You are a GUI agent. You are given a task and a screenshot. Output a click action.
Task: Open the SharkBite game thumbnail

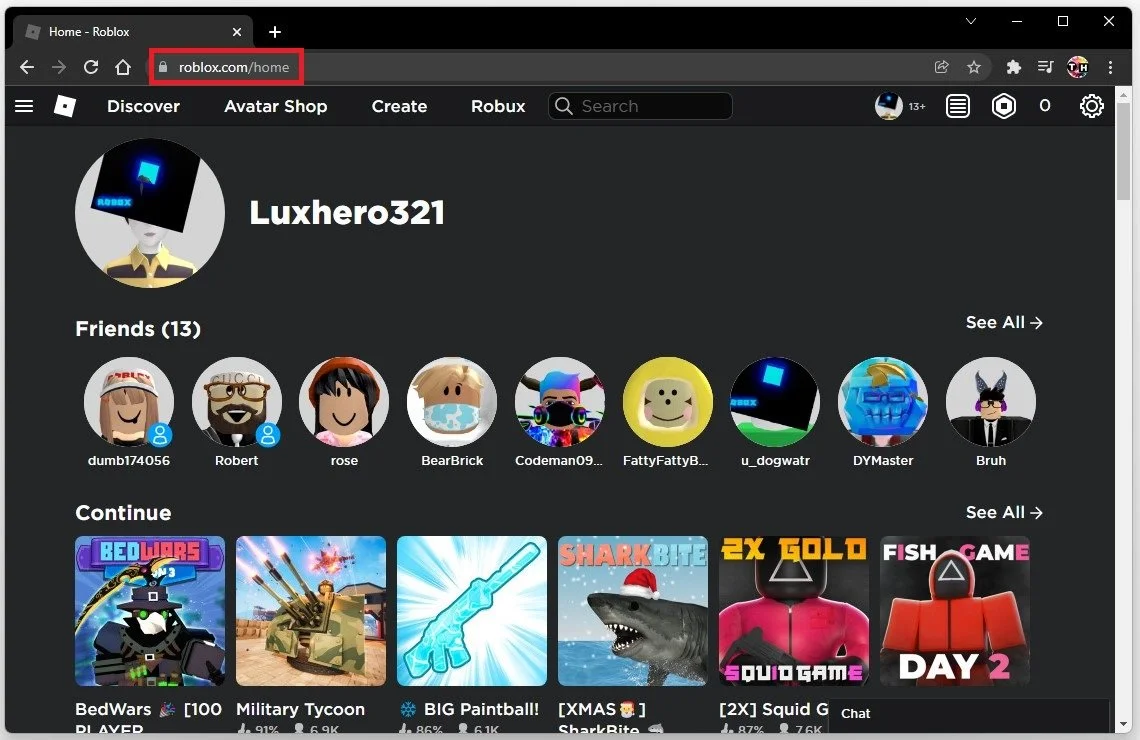pyautogui.click(x=633, y=611)
